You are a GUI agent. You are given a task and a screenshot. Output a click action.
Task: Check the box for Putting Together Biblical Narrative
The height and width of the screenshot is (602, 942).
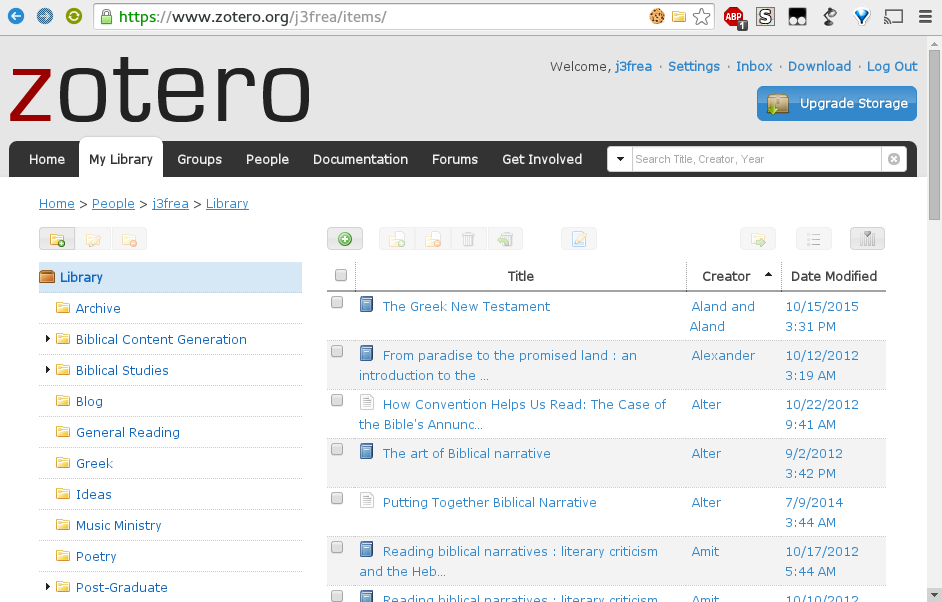[337, 498]
